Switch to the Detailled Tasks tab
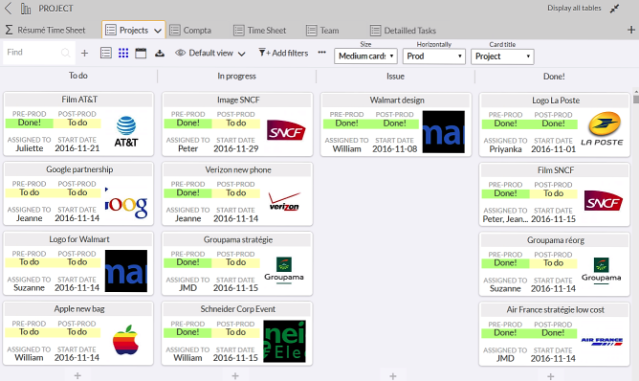 403,30
